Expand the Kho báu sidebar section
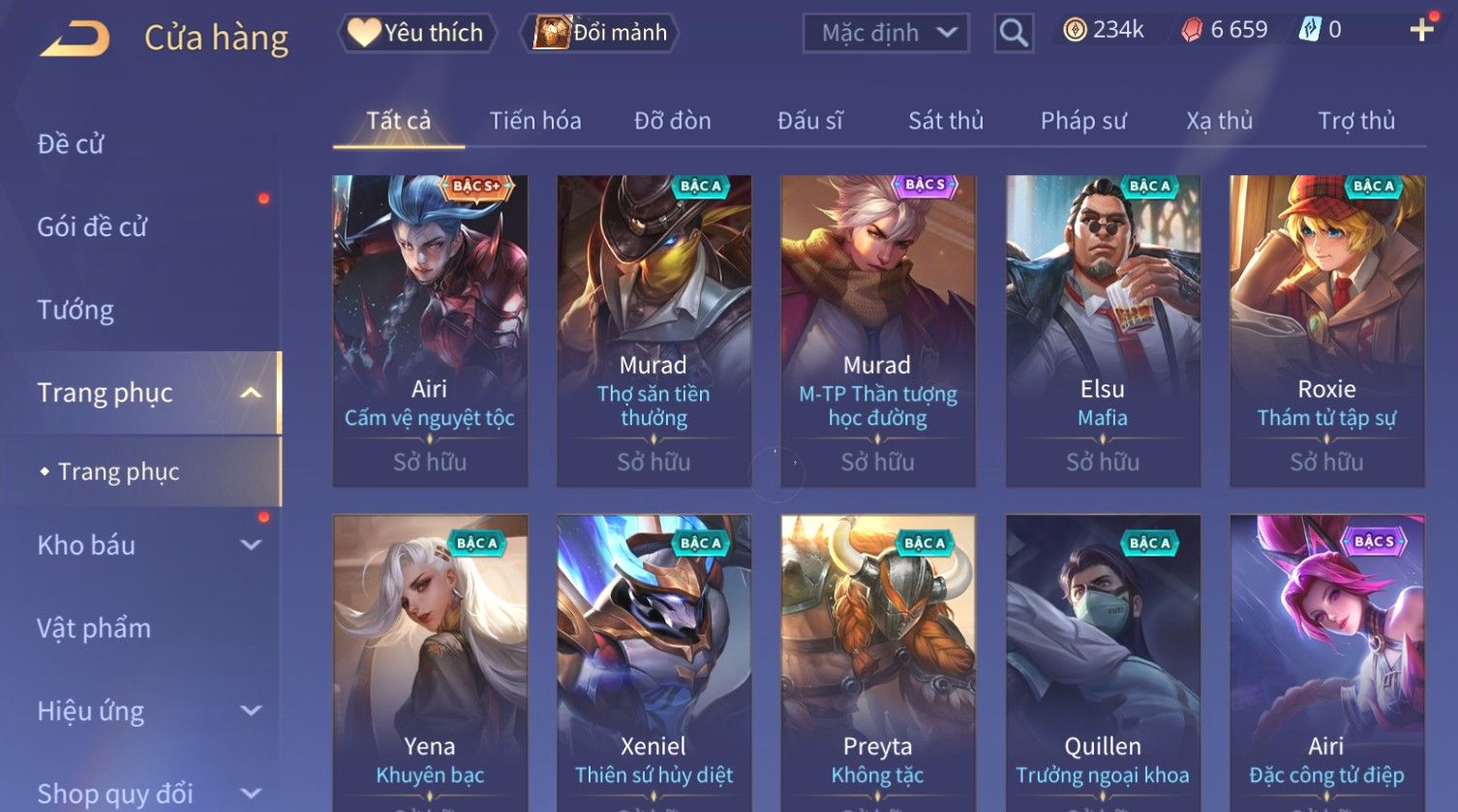 click(251, 545)
